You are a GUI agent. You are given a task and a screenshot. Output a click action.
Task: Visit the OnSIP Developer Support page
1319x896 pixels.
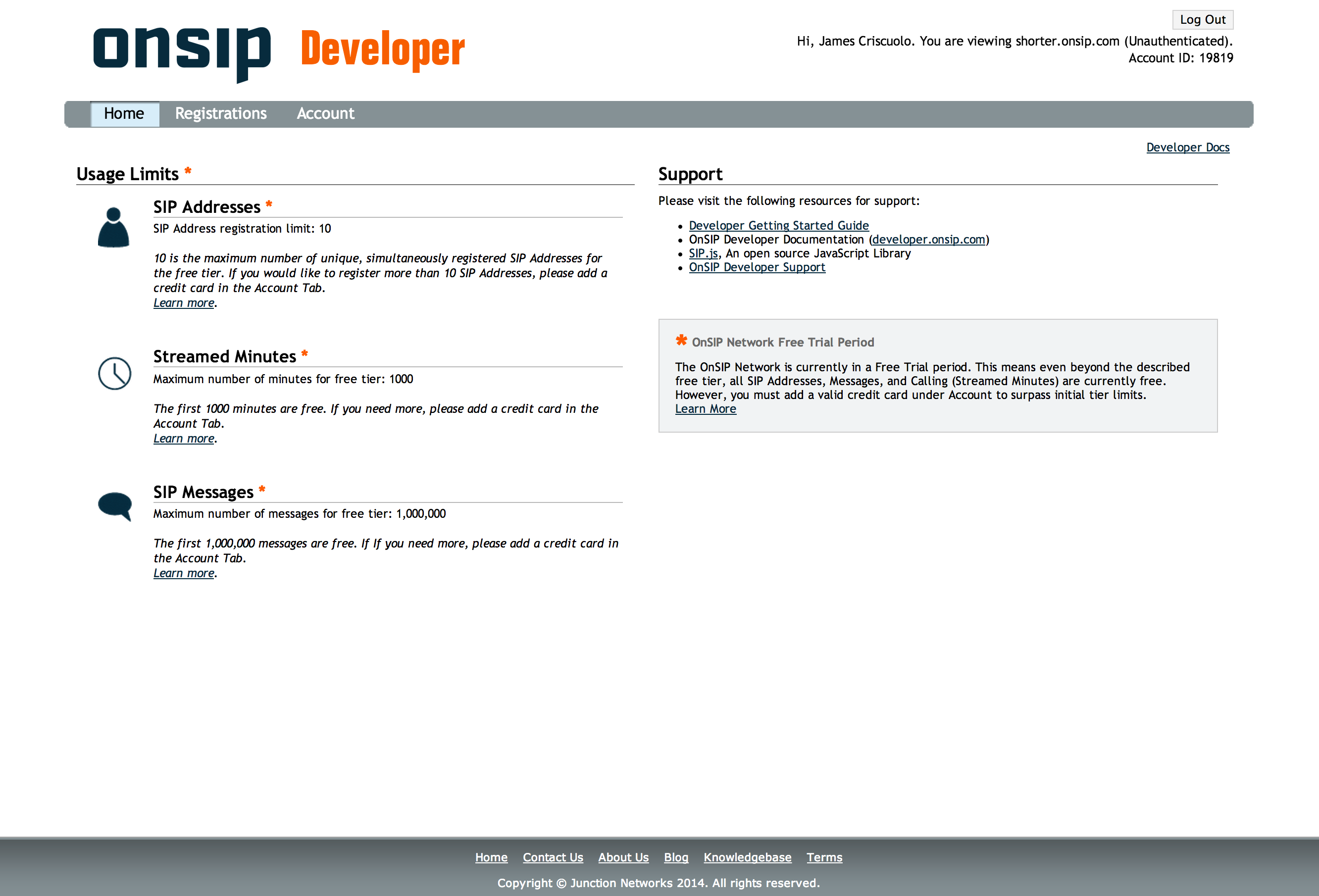point(756,267)
